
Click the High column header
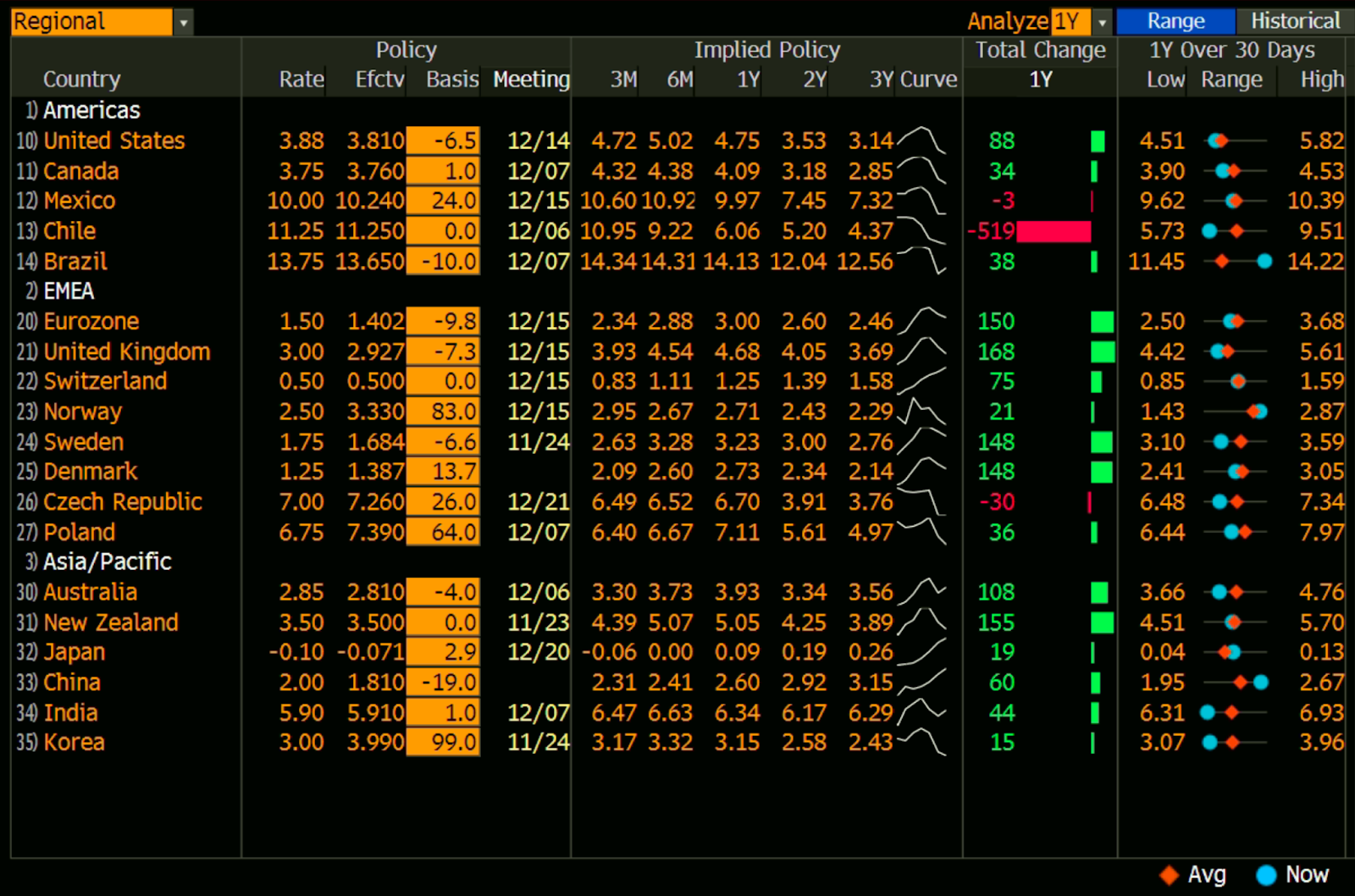[1323, 80]
